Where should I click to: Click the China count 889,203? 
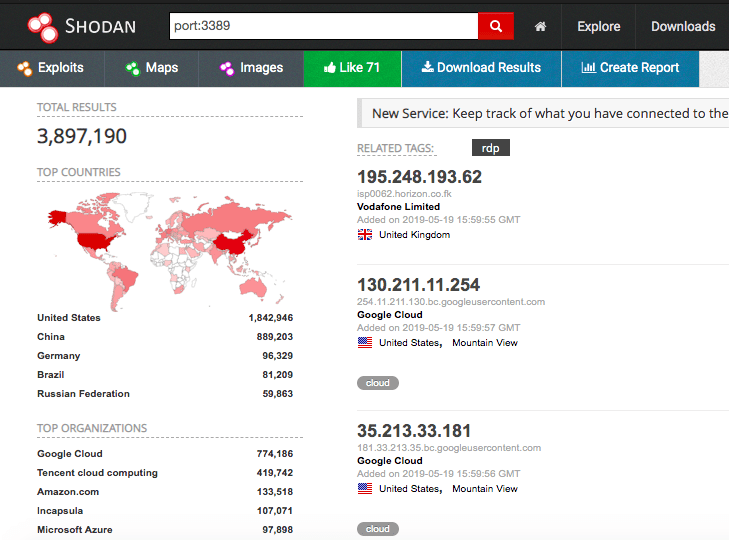(275, 337)
